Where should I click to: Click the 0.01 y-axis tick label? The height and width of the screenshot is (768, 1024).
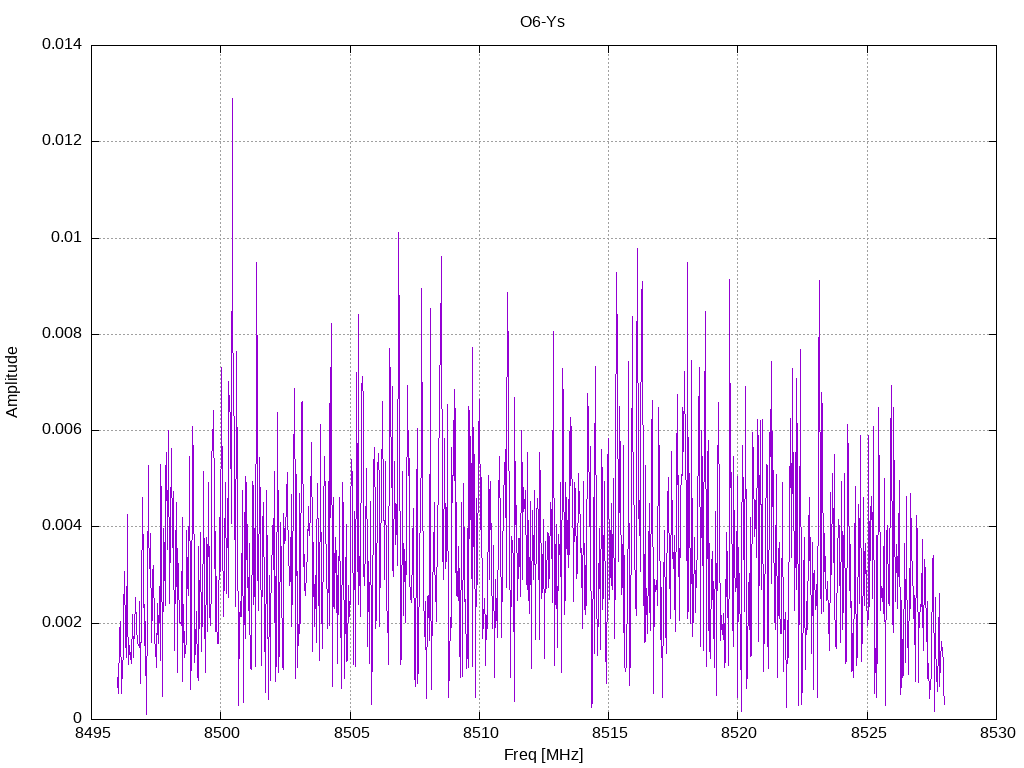coord(67,237)
